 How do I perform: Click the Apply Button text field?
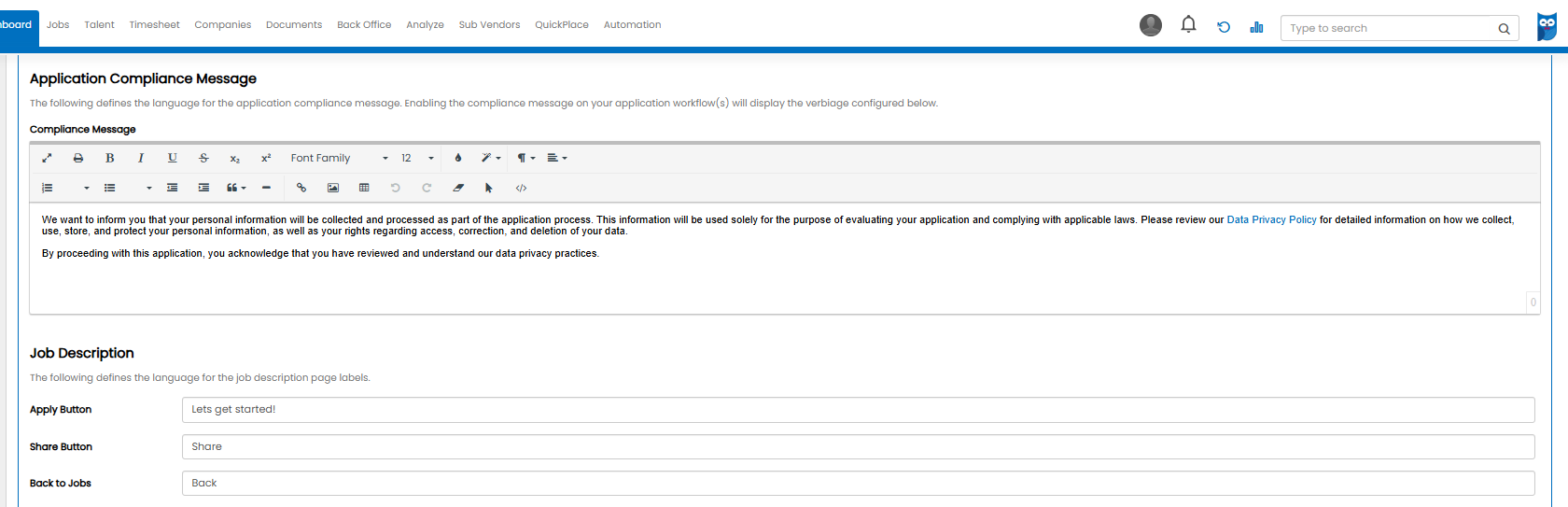[858, 409]
